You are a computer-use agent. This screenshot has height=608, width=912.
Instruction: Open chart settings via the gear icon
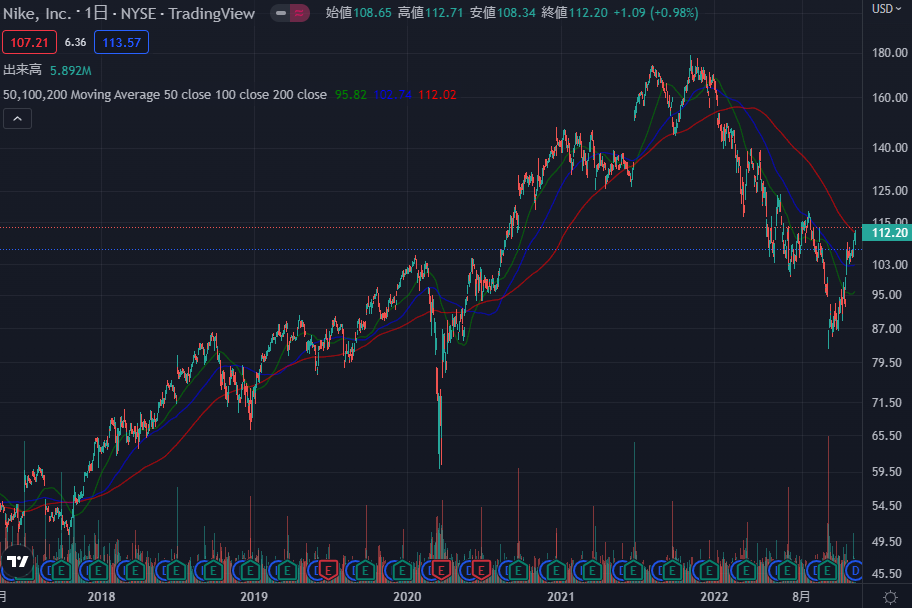pyautogui.click(x=890, y=597)
